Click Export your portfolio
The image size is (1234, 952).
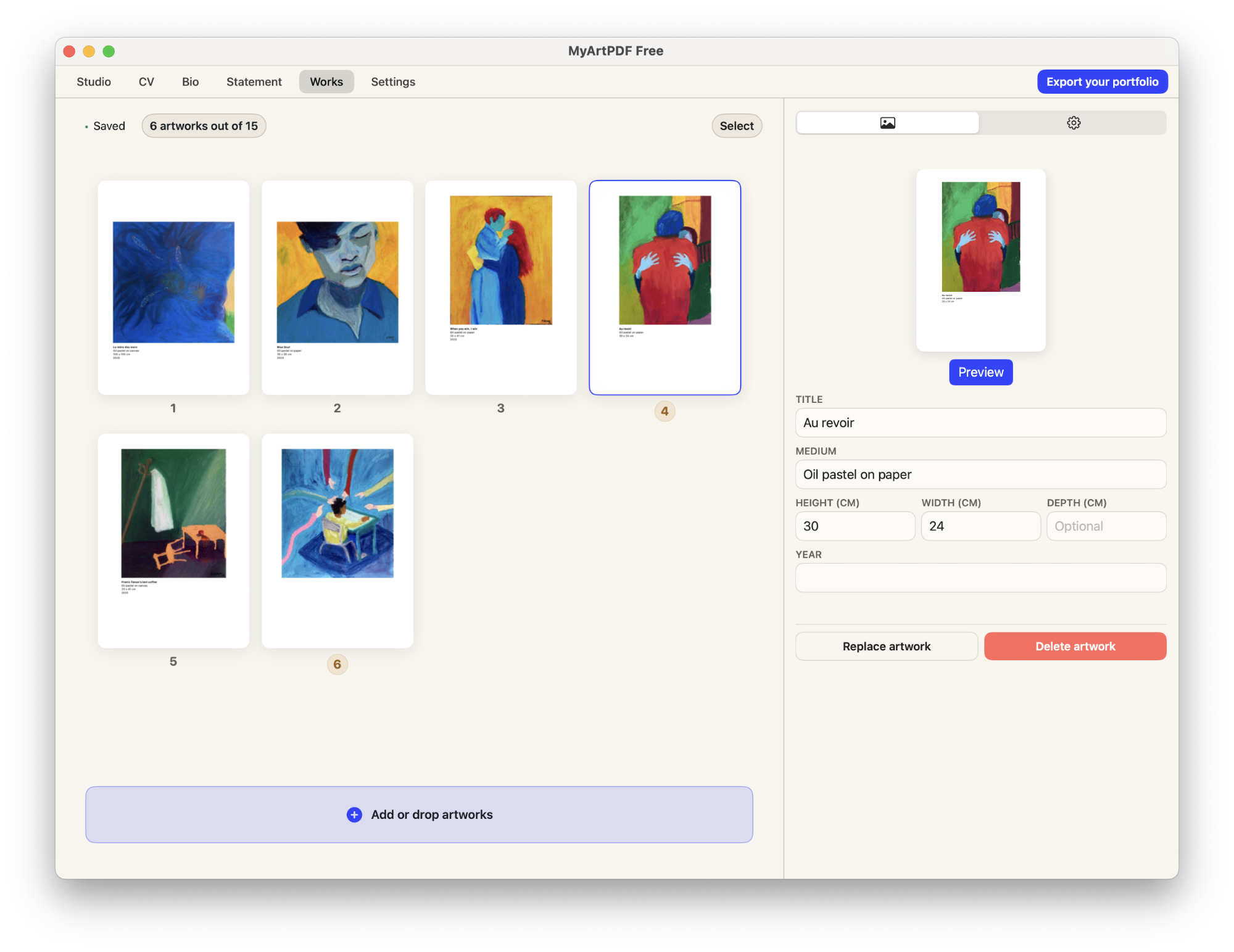point(1102,81)
